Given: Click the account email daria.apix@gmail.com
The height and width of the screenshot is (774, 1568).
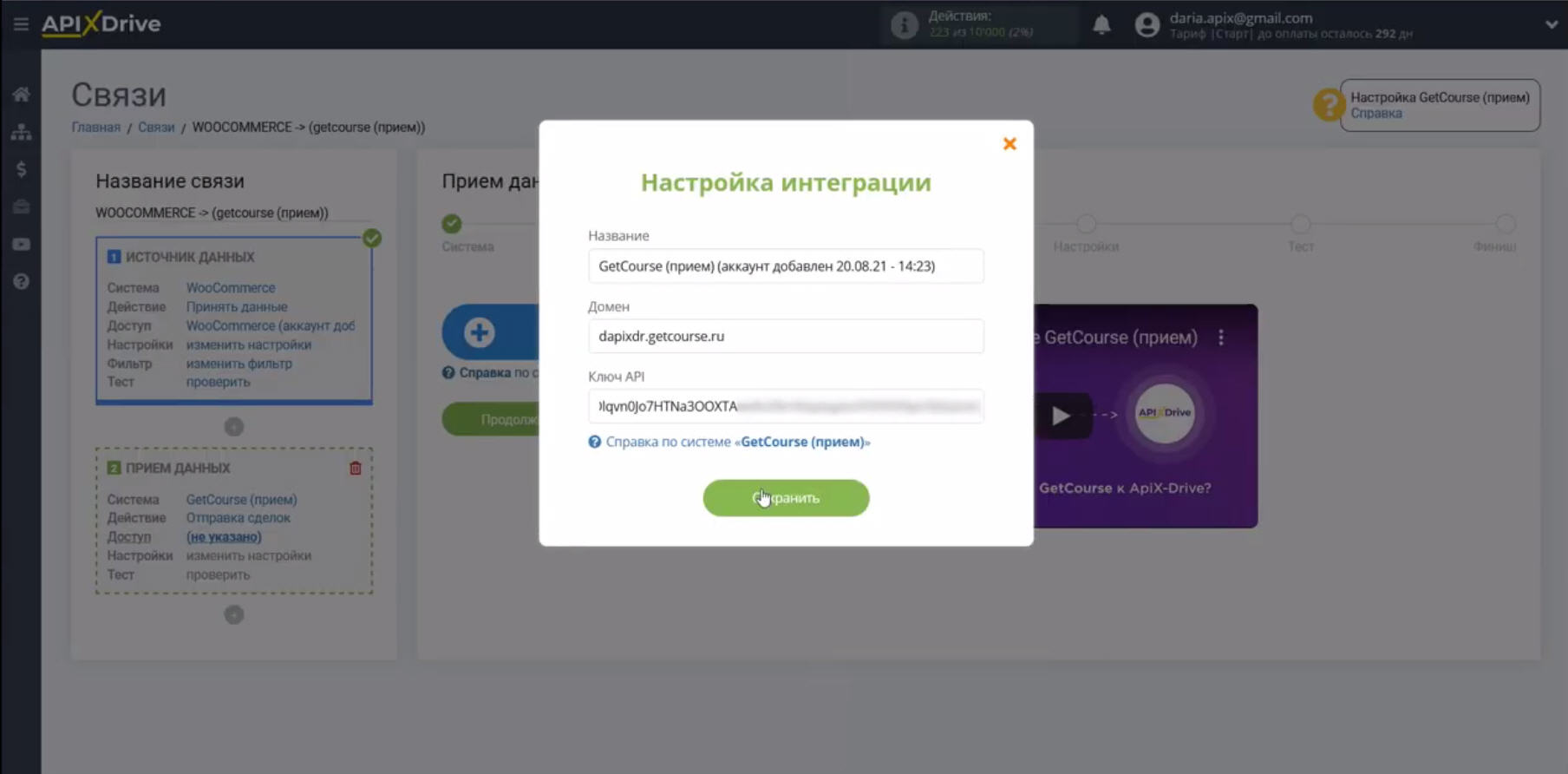Looking at the screenshot, I should 1241,17.
